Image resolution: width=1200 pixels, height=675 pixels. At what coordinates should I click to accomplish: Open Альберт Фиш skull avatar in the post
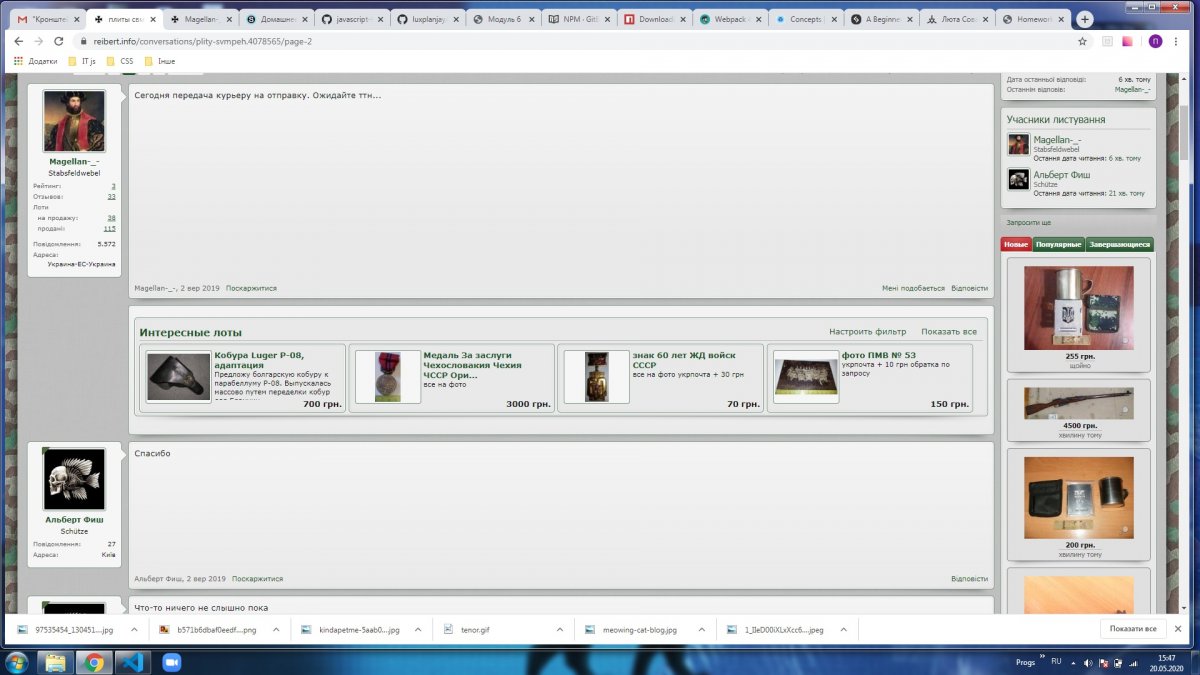74,479
